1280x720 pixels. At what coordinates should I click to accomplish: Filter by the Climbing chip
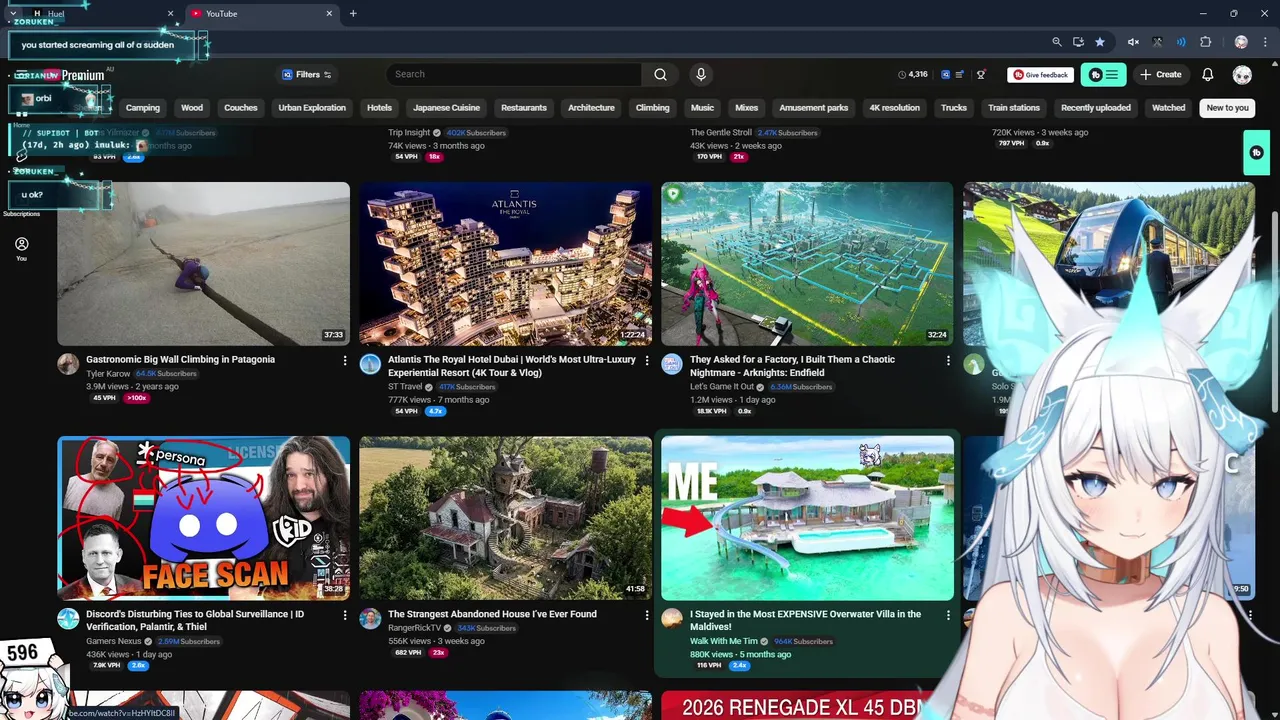pos(652,108)
